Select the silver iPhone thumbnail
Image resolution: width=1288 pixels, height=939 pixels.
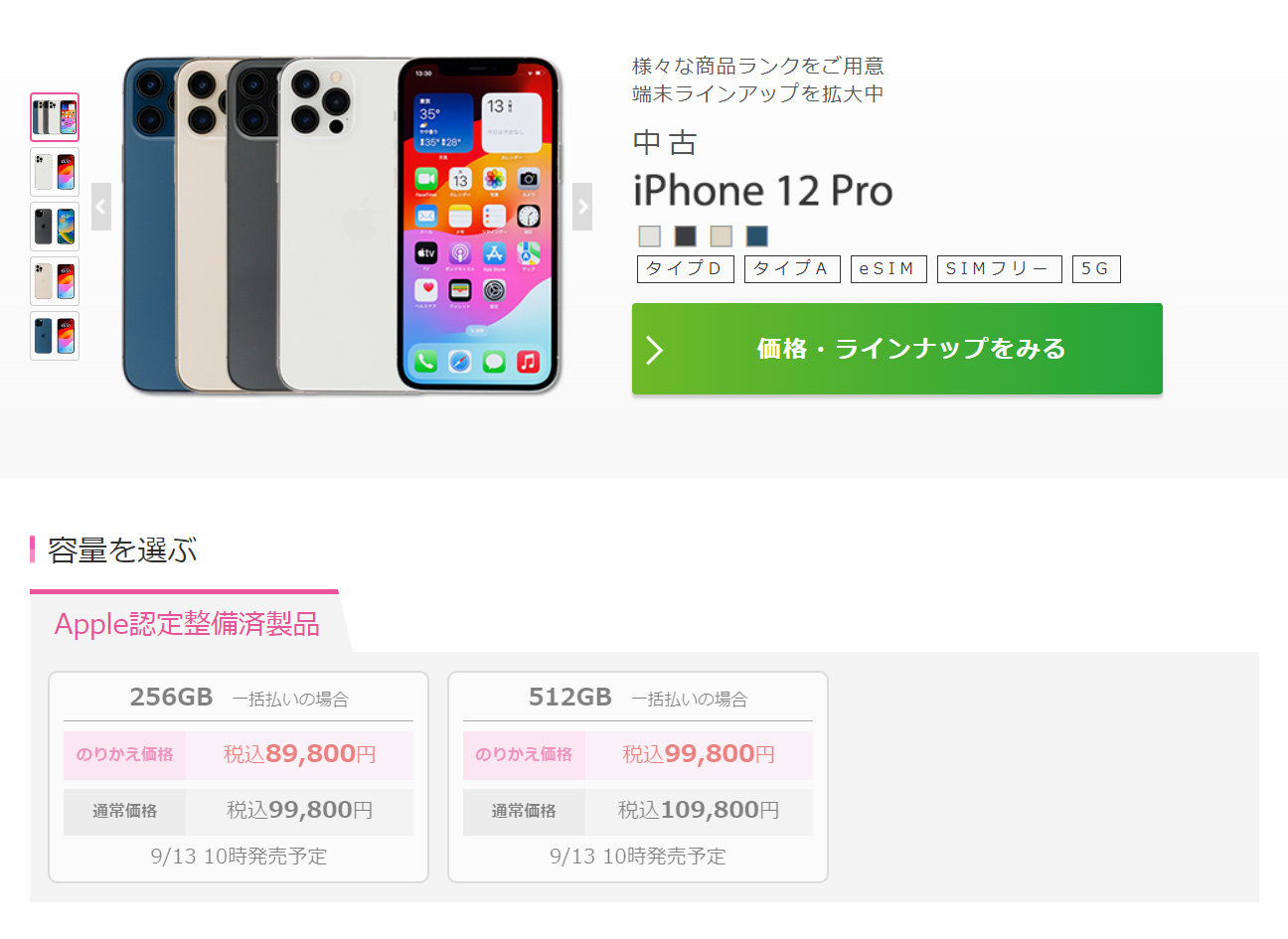[55, 172]
